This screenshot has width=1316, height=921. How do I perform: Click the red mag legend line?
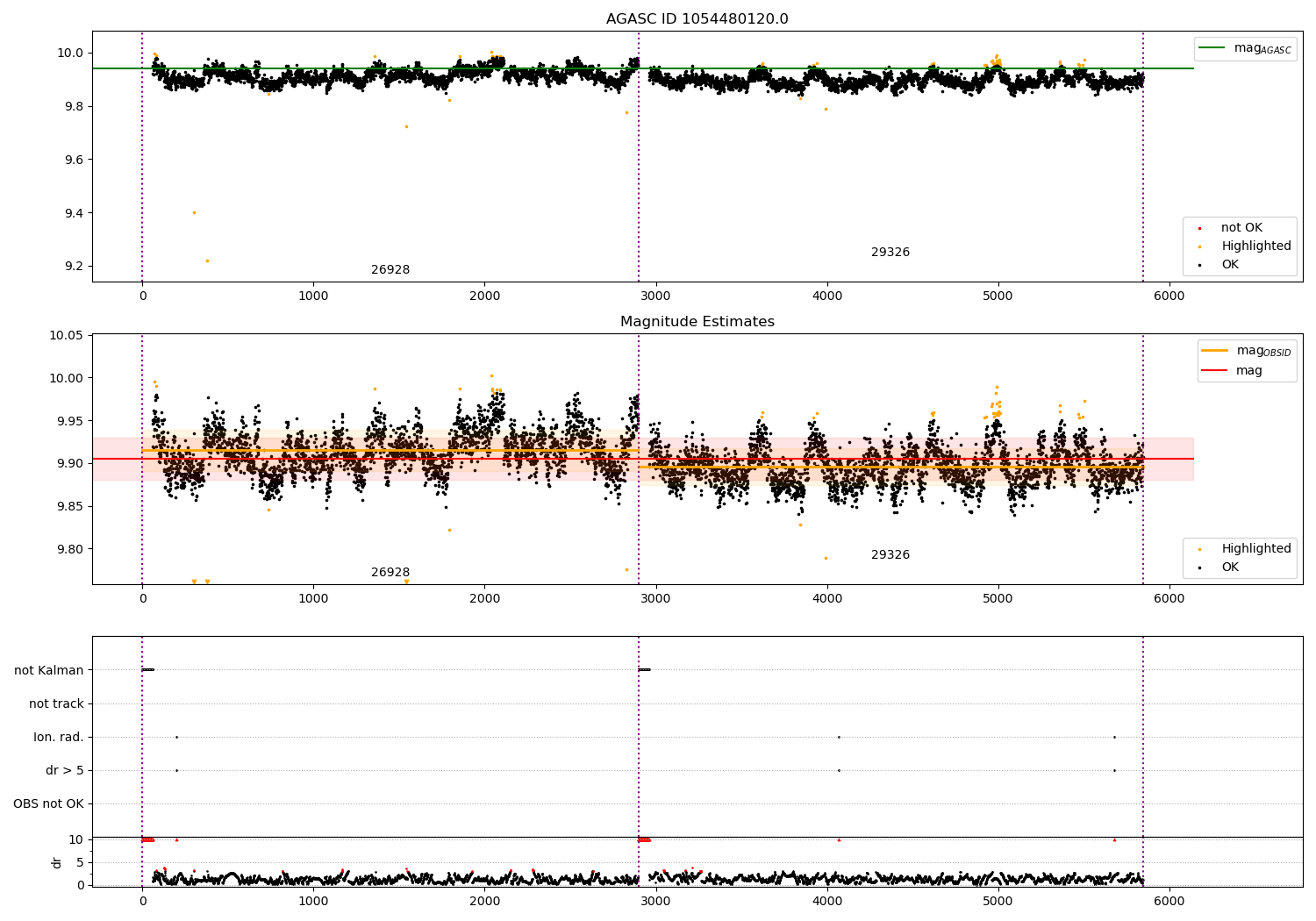[x=1214, y=371]
